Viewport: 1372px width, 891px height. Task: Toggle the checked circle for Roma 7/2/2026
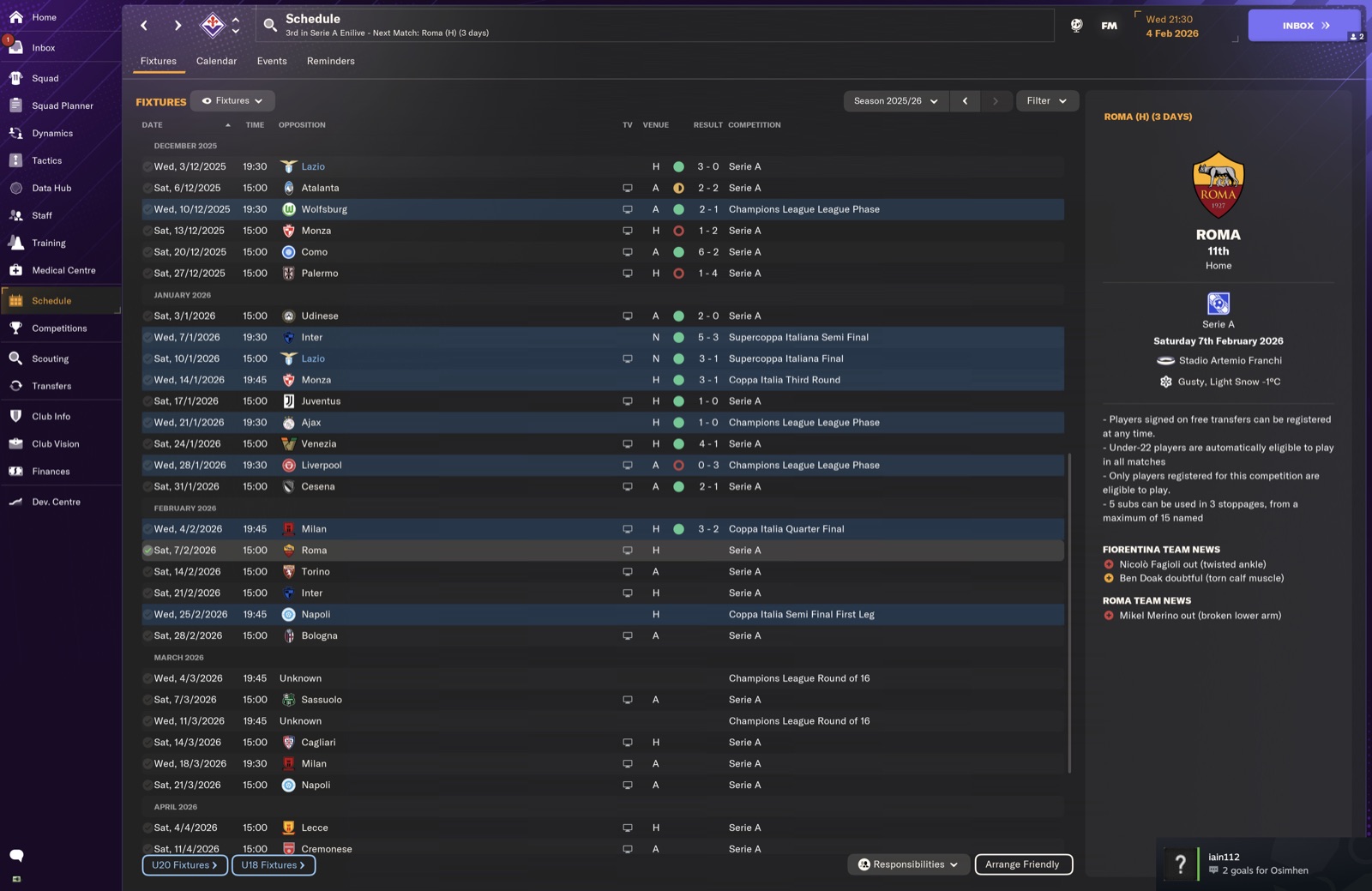147,551
